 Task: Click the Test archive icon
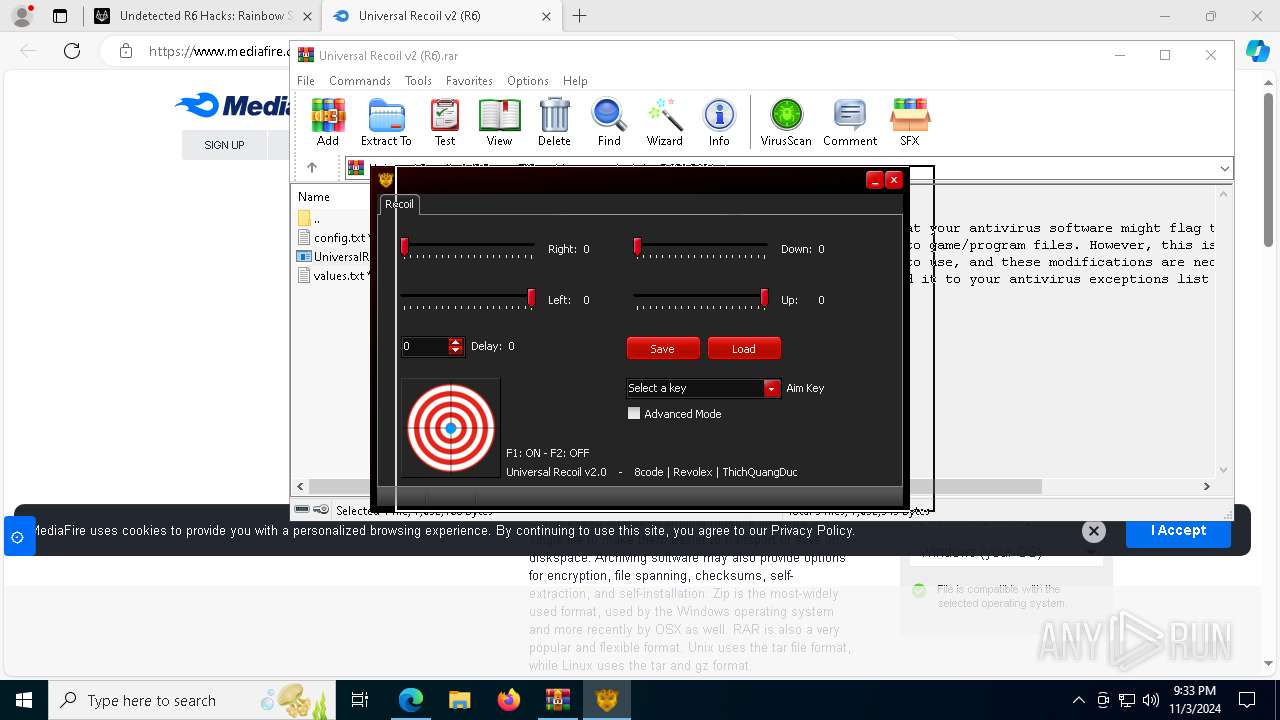pyautogui.click(x=445, y=122)
